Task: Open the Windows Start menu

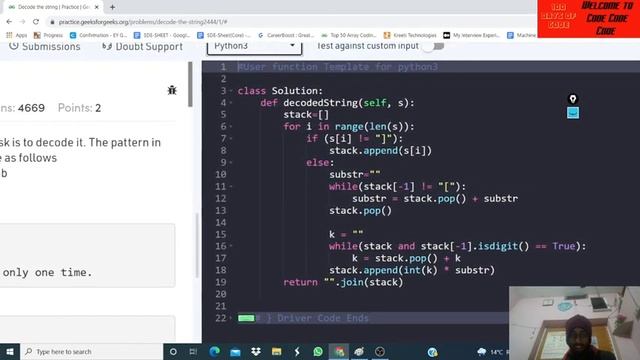Action: point(10,351)
